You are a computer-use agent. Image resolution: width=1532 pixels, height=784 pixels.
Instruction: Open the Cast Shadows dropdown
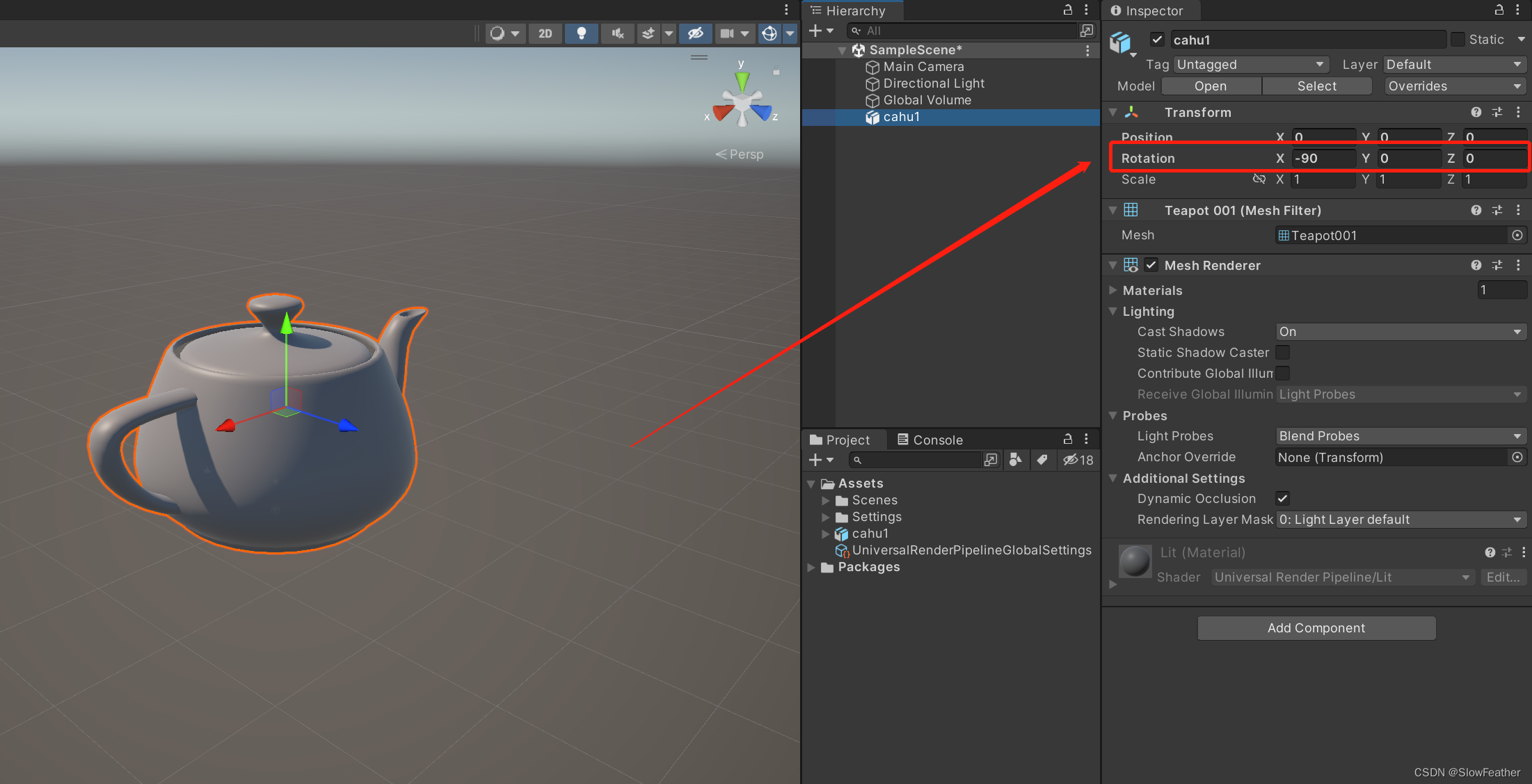coord(1400,332)
